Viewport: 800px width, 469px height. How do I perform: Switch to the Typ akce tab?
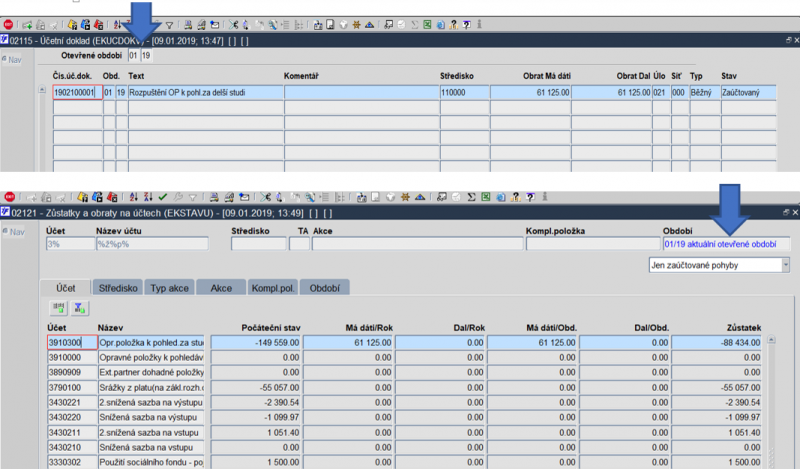click(169, 288)
